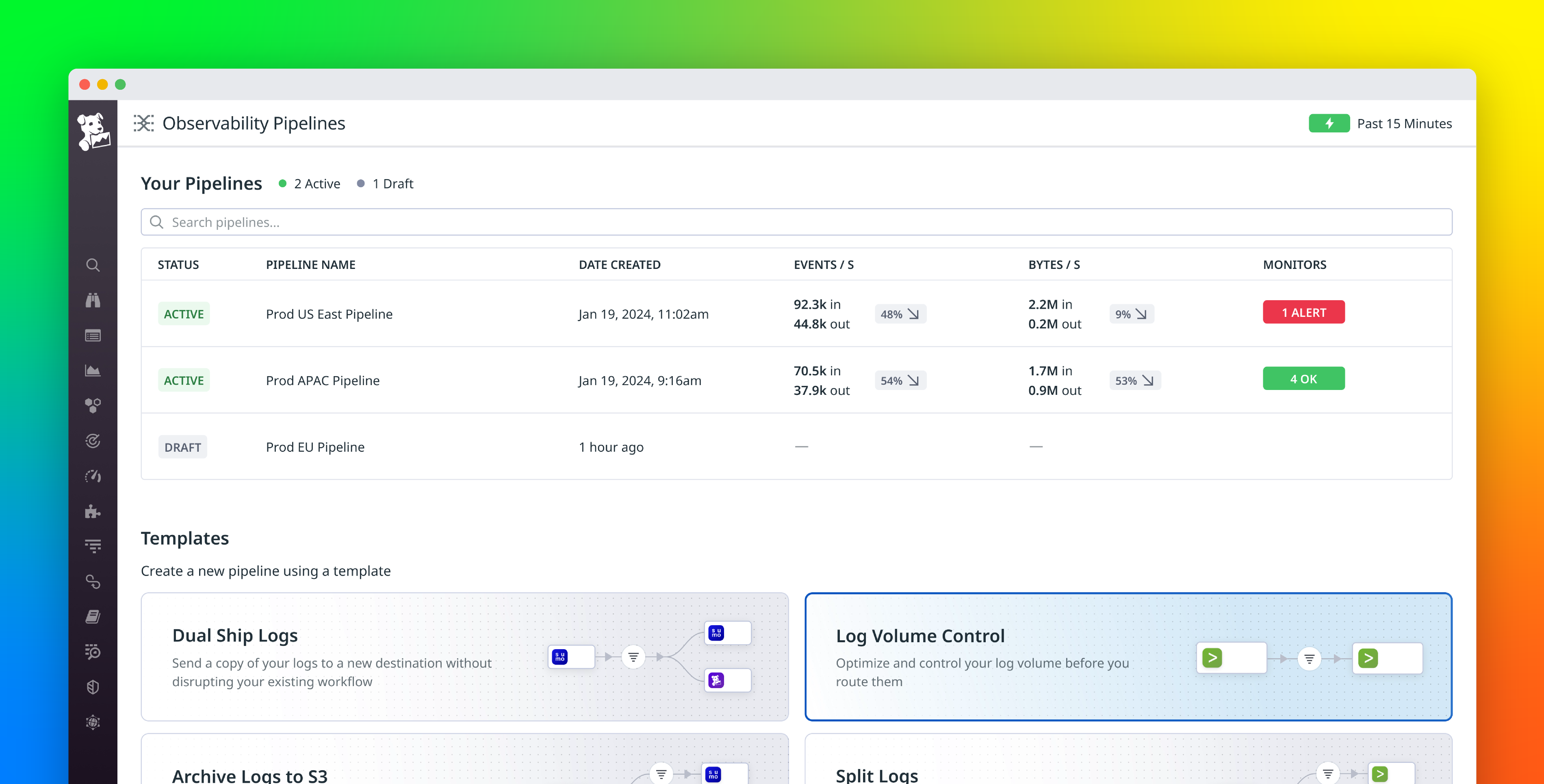Open the Logs list icon in sidebar
The height and width of the screenshot is (784, 1544).
(x=93, y=336)
